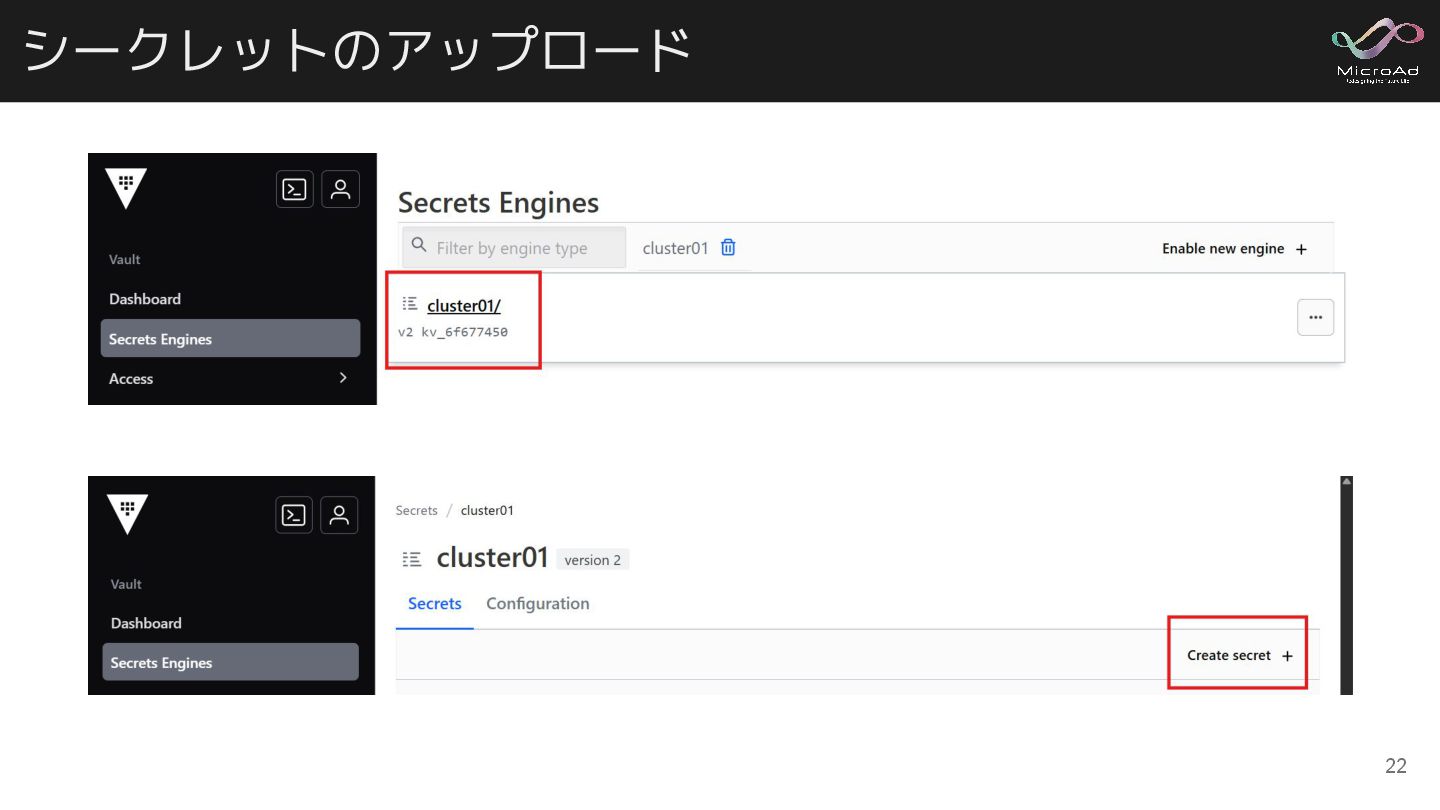
Task: Open console terminal icon in bottom screenshot
Action: pos(294,515)
